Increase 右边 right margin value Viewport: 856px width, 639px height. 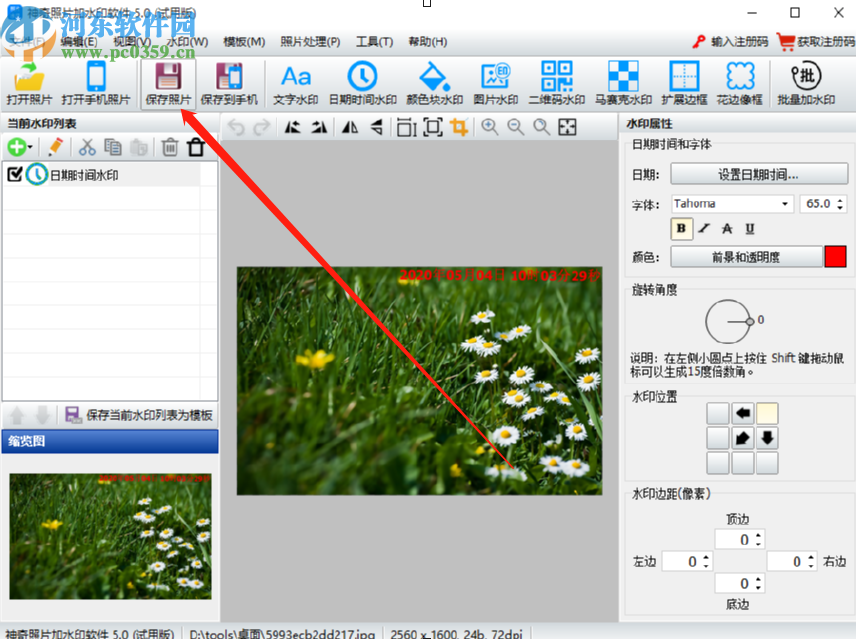point(811,558)
